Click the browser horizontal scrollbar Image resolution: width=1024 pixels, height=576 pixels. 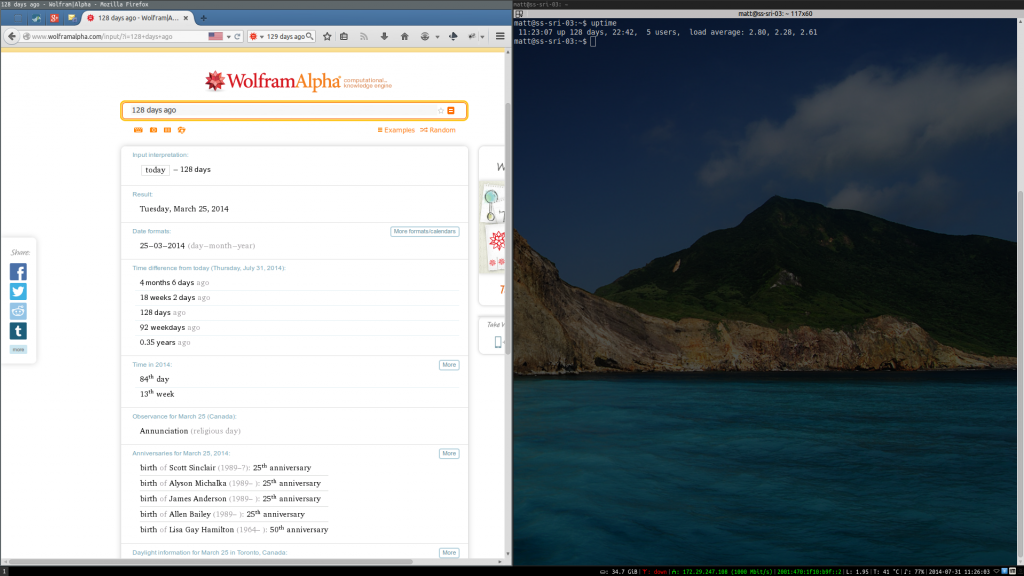click(x=210, y=562)
